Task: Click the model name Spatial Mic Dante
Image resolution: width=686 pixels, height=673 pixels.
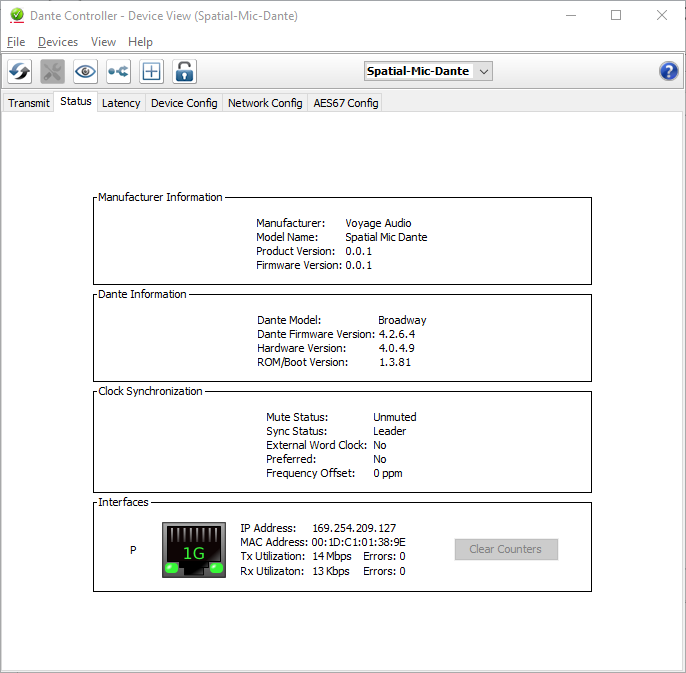Action: pyautogui.click(x=386, y=237)
